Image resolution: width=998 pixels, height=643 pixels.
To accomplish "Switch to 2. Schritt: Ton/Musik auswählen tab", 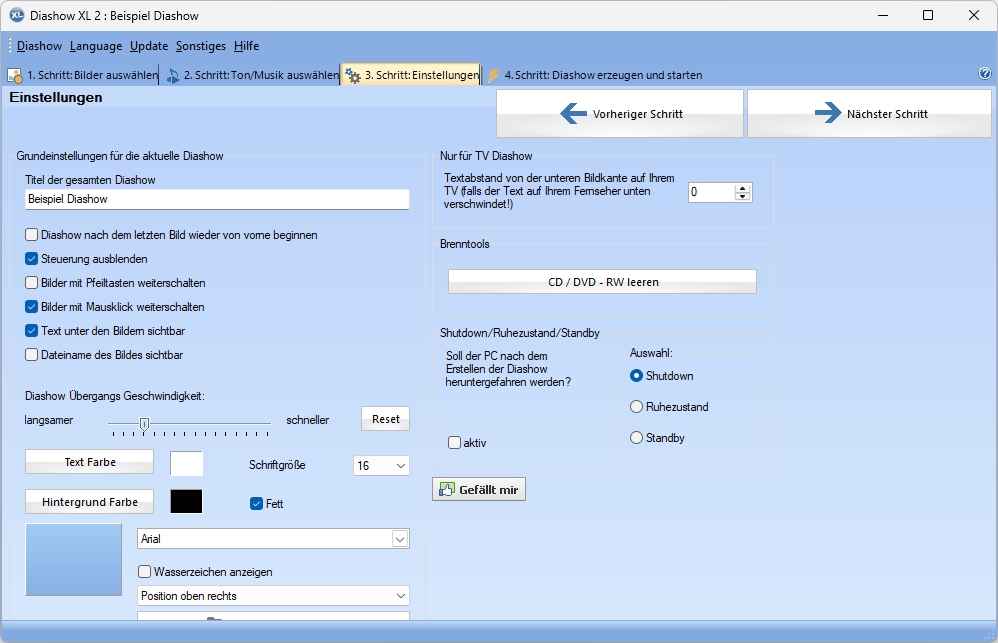I will click(252, 75).
